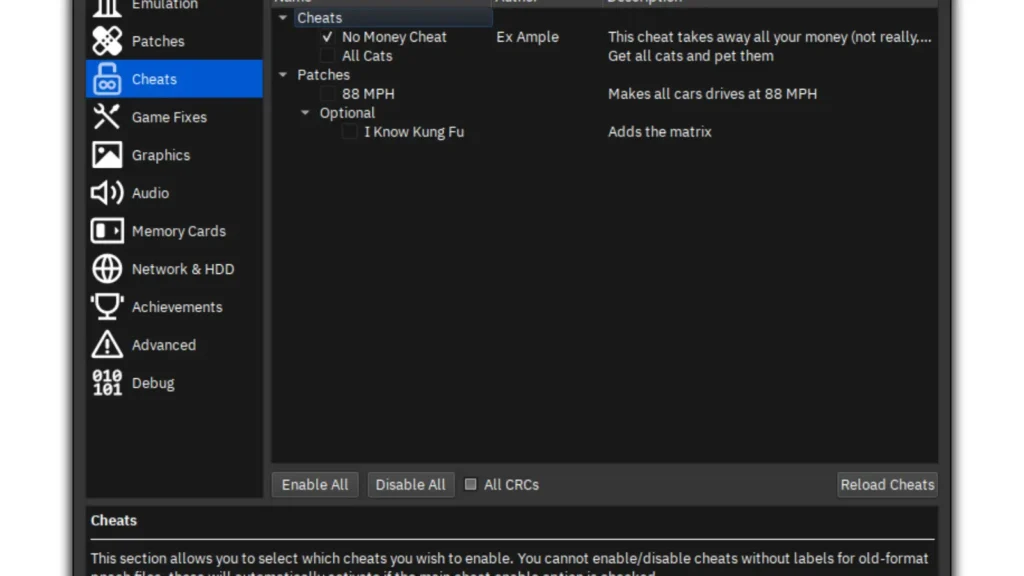
Task: Click 'Makes all cars drives at 88 MPH' description
Action: point(712,94)
